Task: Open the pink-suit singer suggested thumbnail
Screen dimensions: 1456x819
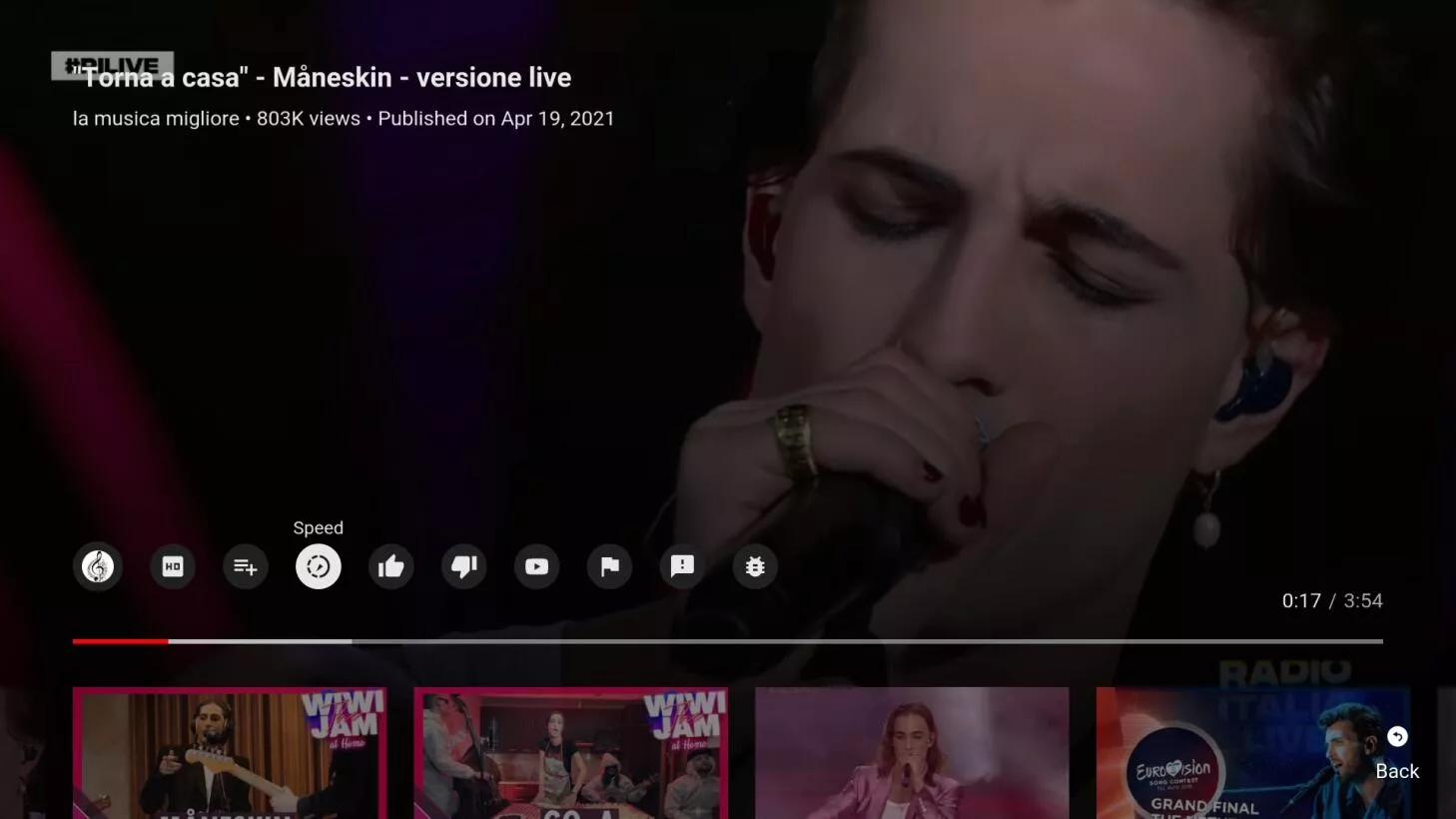Action: click(912, 753)
